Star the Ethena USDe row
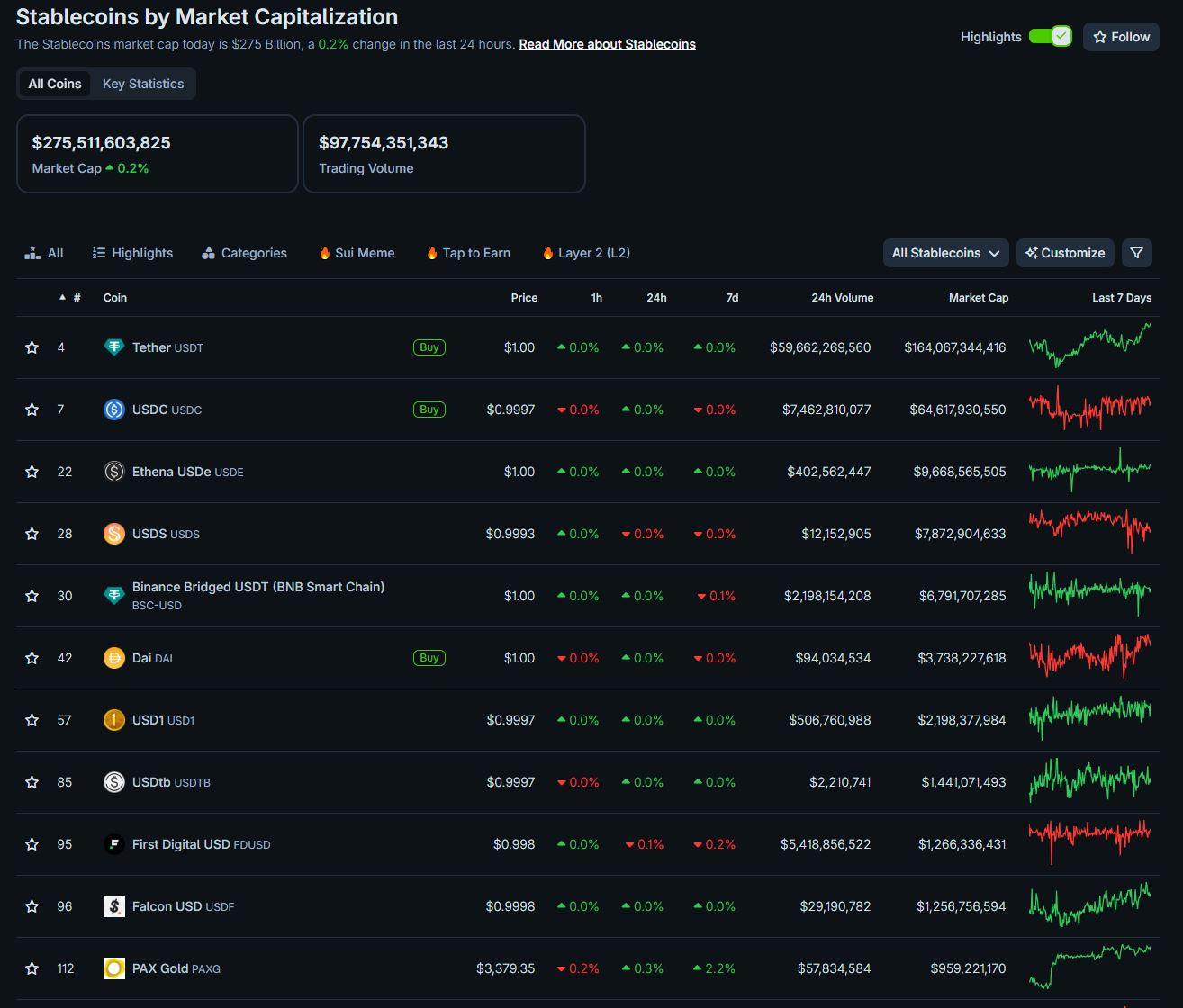Viewport: 1183px width, 1008px height. click(x=32, y=472)
